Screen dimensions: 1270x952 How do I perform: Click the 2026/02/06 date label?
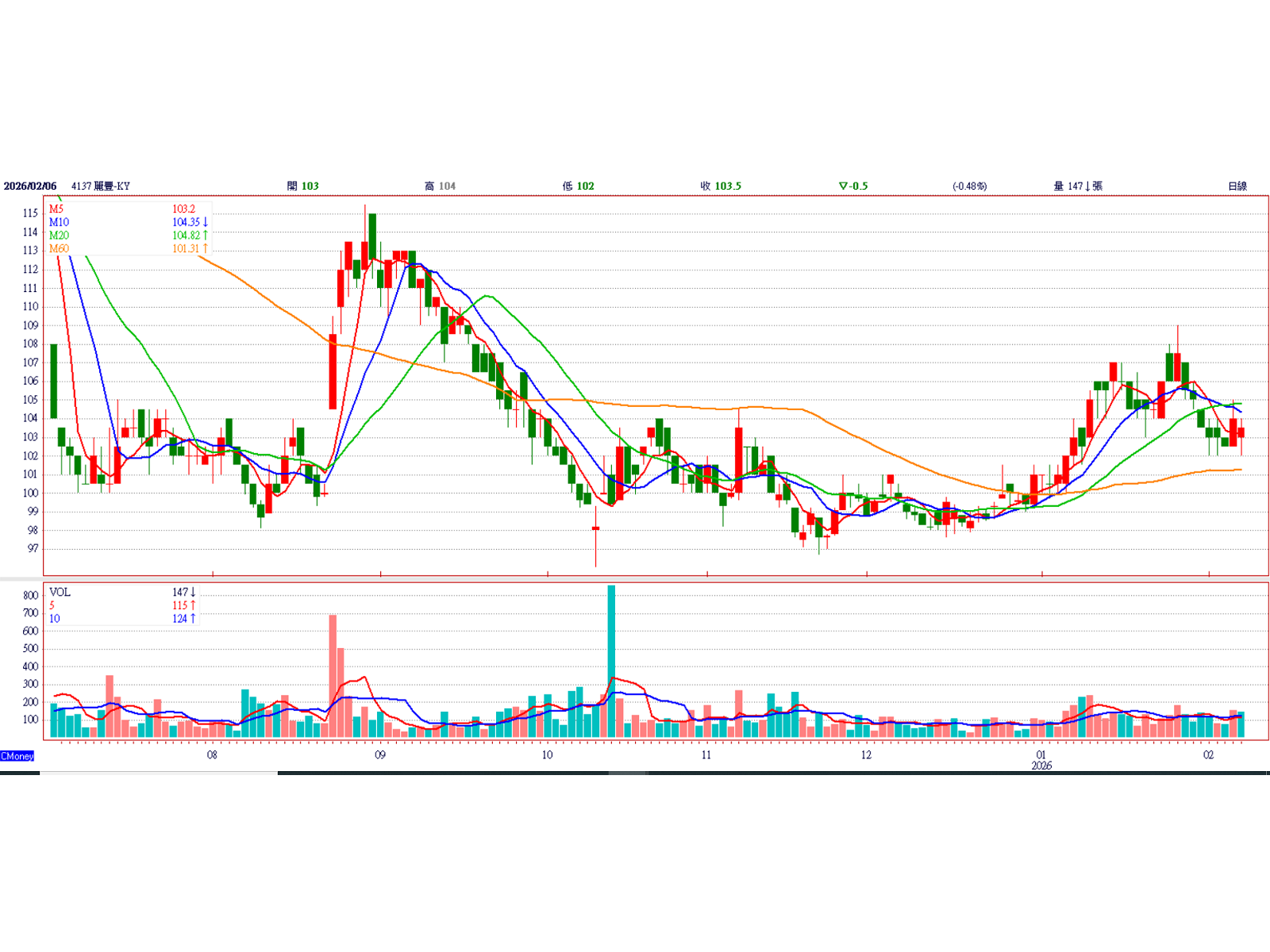(x=30, y=186)
